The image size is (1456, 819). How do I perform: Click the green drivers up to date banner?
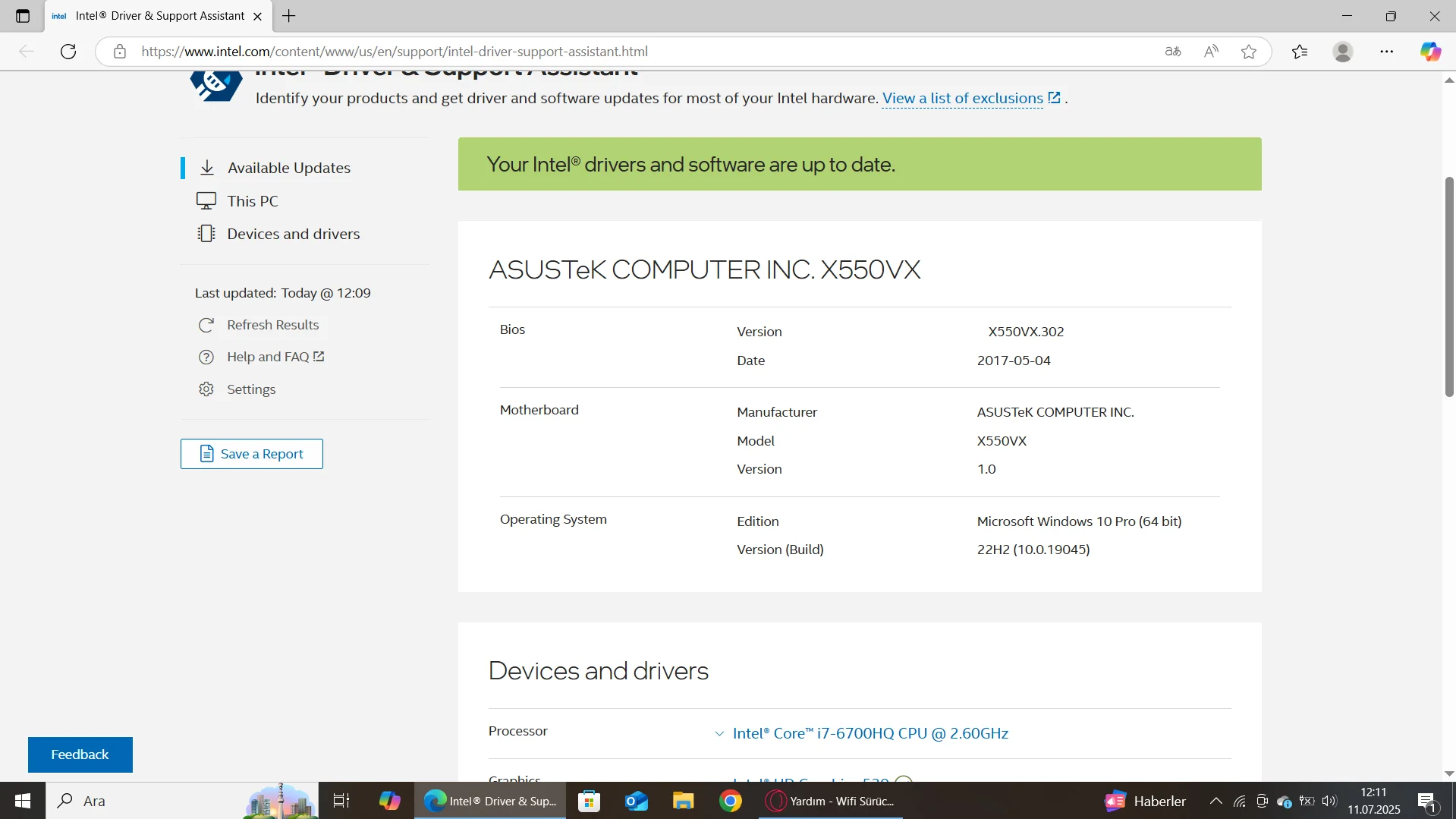[860, 164]
